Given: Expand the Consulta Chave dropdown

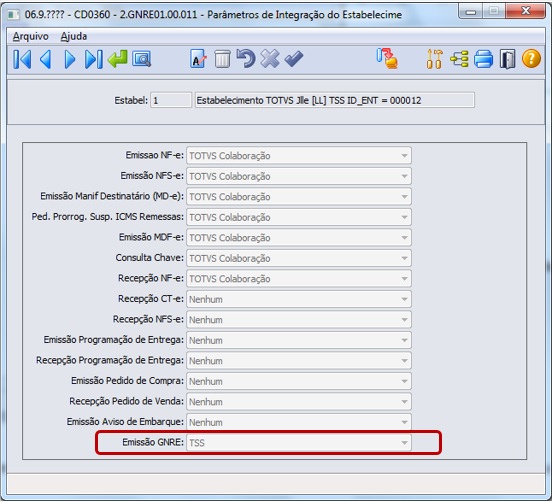Looking at the screenshot, I should click(404, 258).
